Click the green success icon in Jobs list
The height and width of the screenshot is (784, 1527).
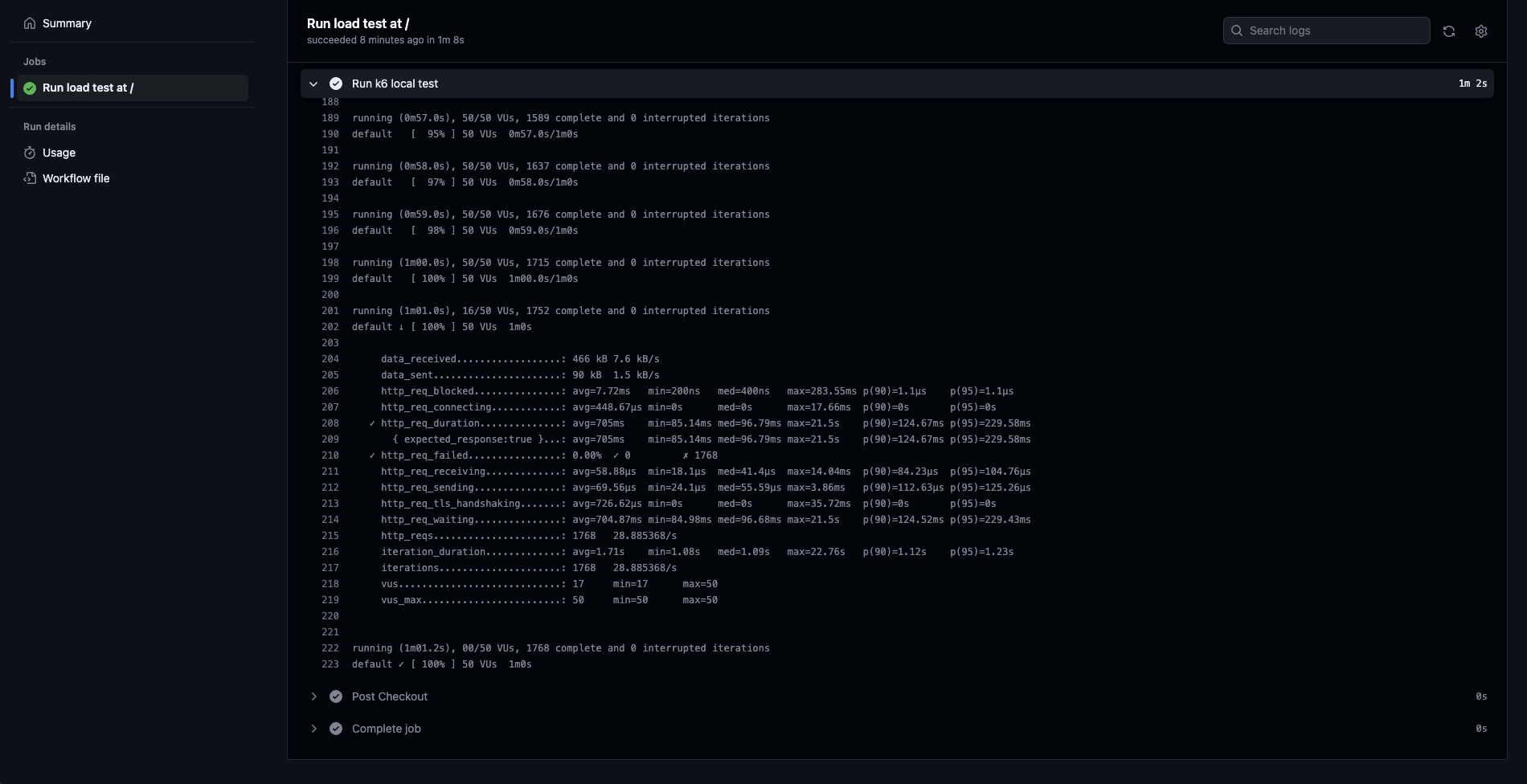[x=30, y=88]
